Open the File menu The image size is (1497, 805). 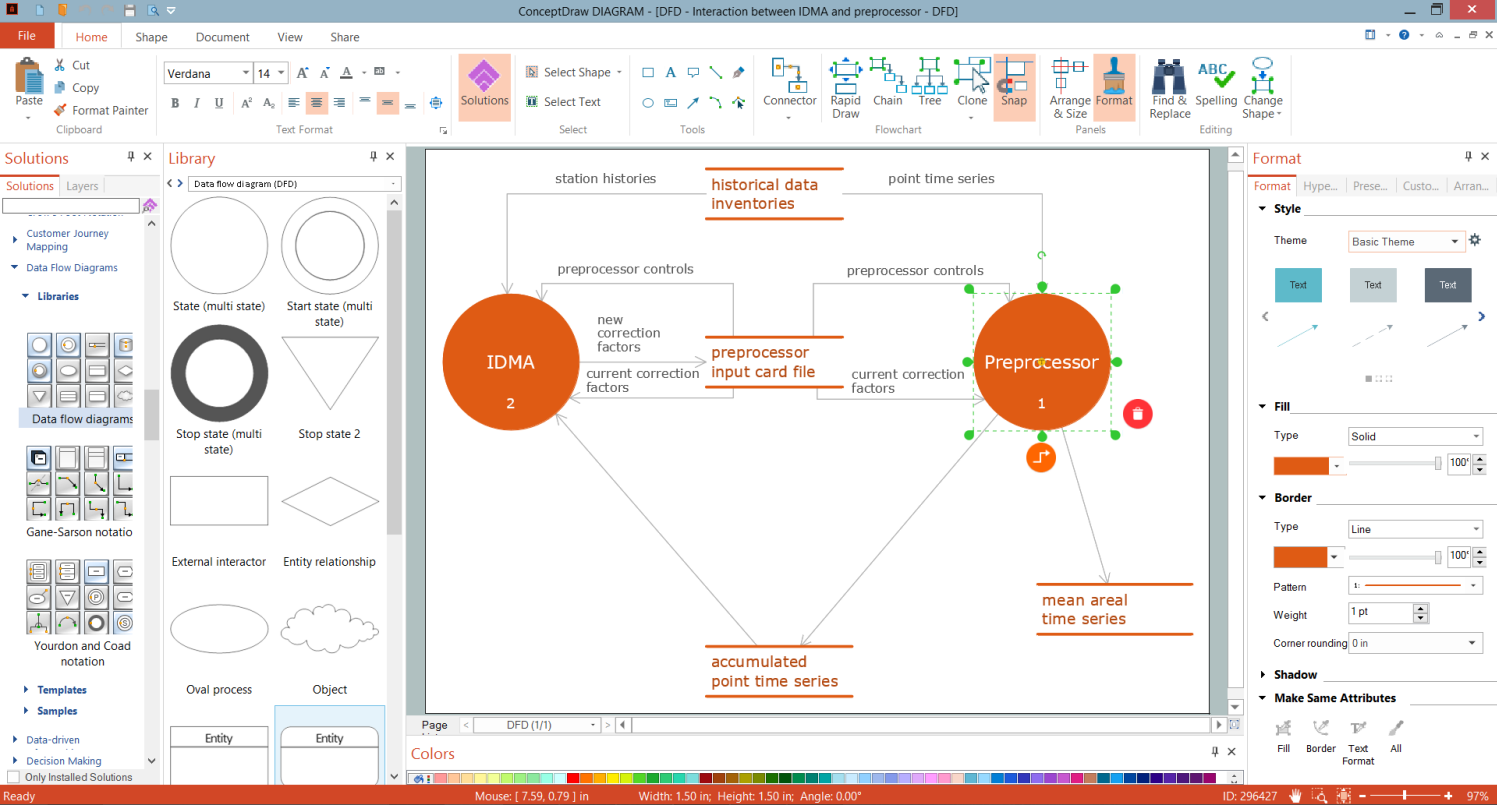coord(27,35)
